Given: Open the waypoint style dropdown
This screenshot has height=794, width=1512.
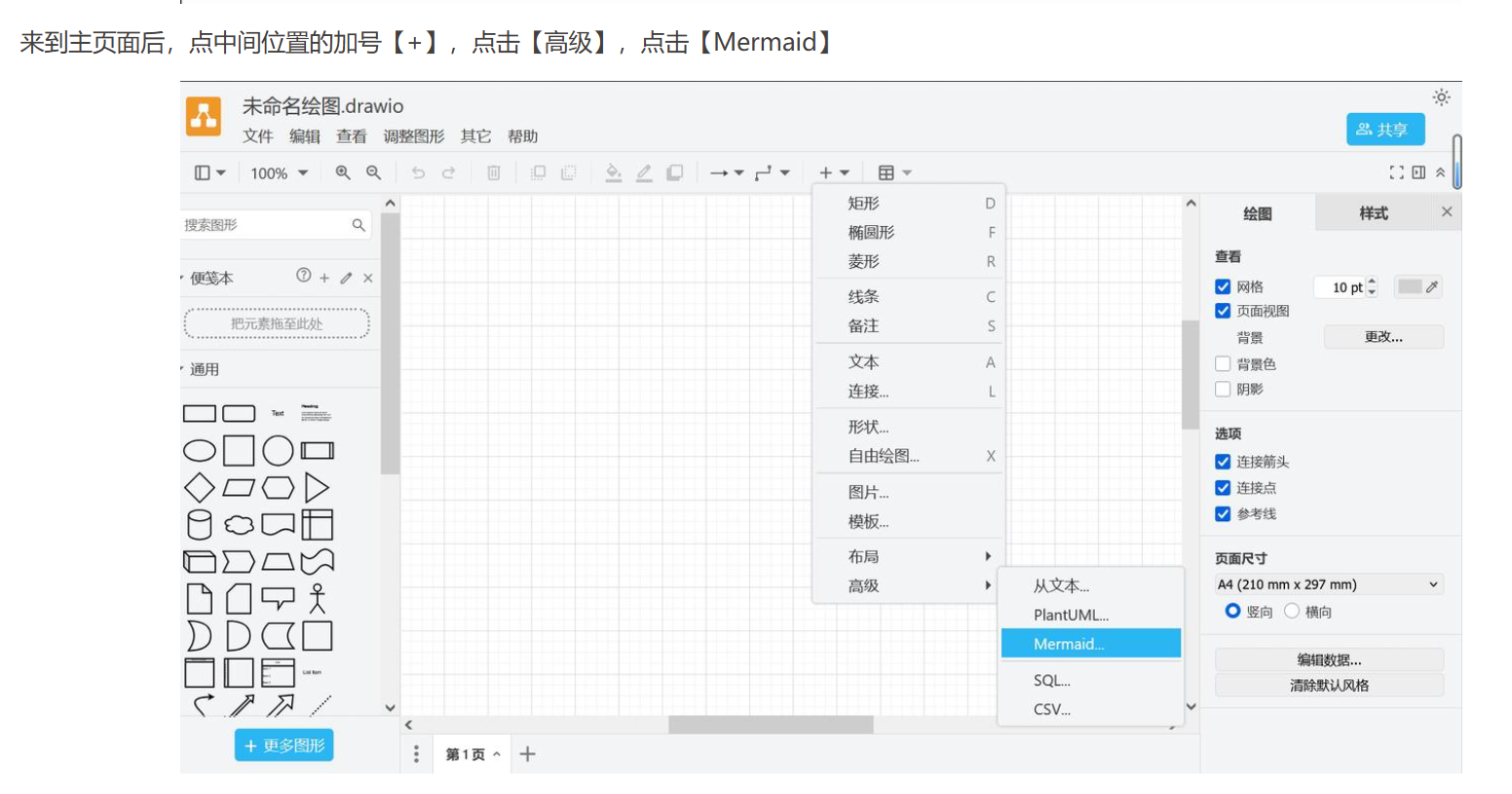Looking at the screenshot, I should pos(772,172).
